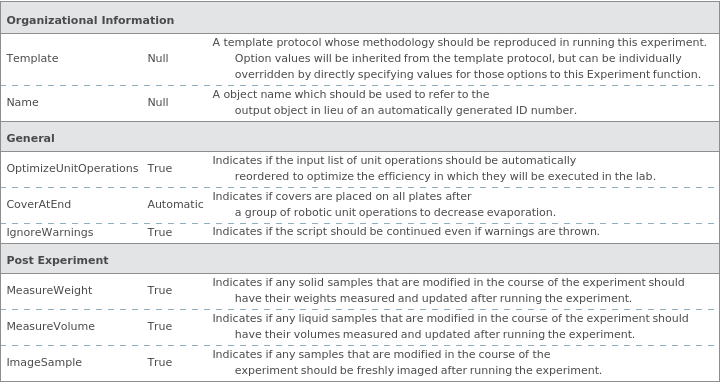Click the True value for MeasureVolume
720x384 pixels.
(160, 326)
